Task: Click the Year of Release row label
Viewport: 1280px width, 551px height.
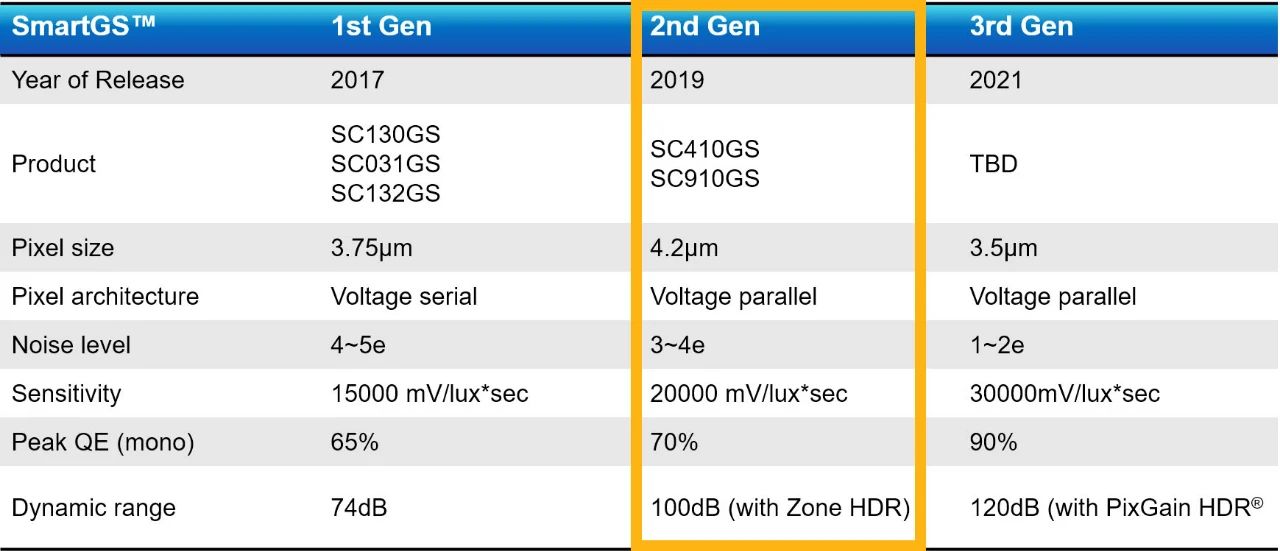Action: [98, 80]
